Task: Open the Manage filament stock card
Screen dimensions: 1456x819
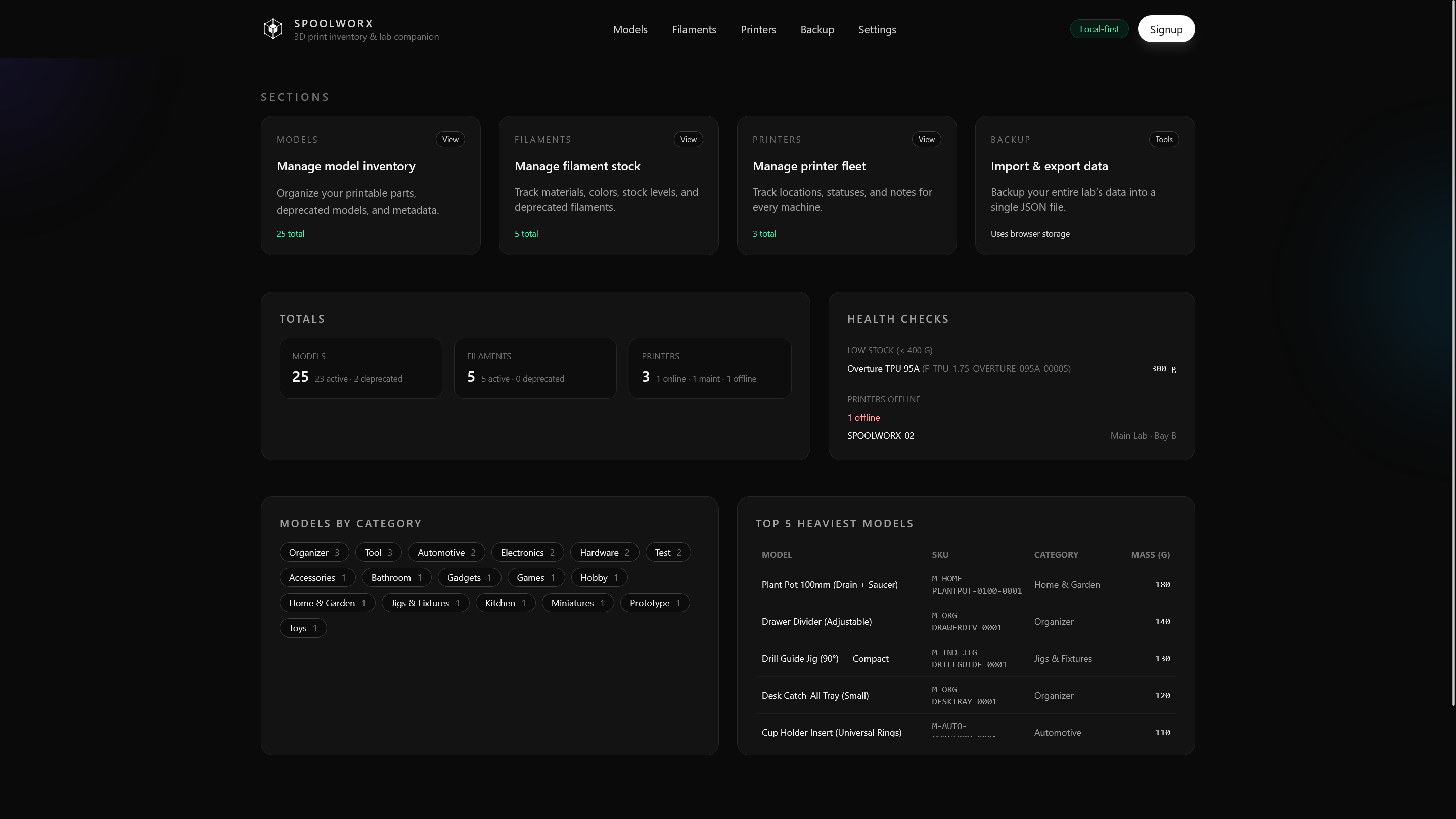Action: 609,186
